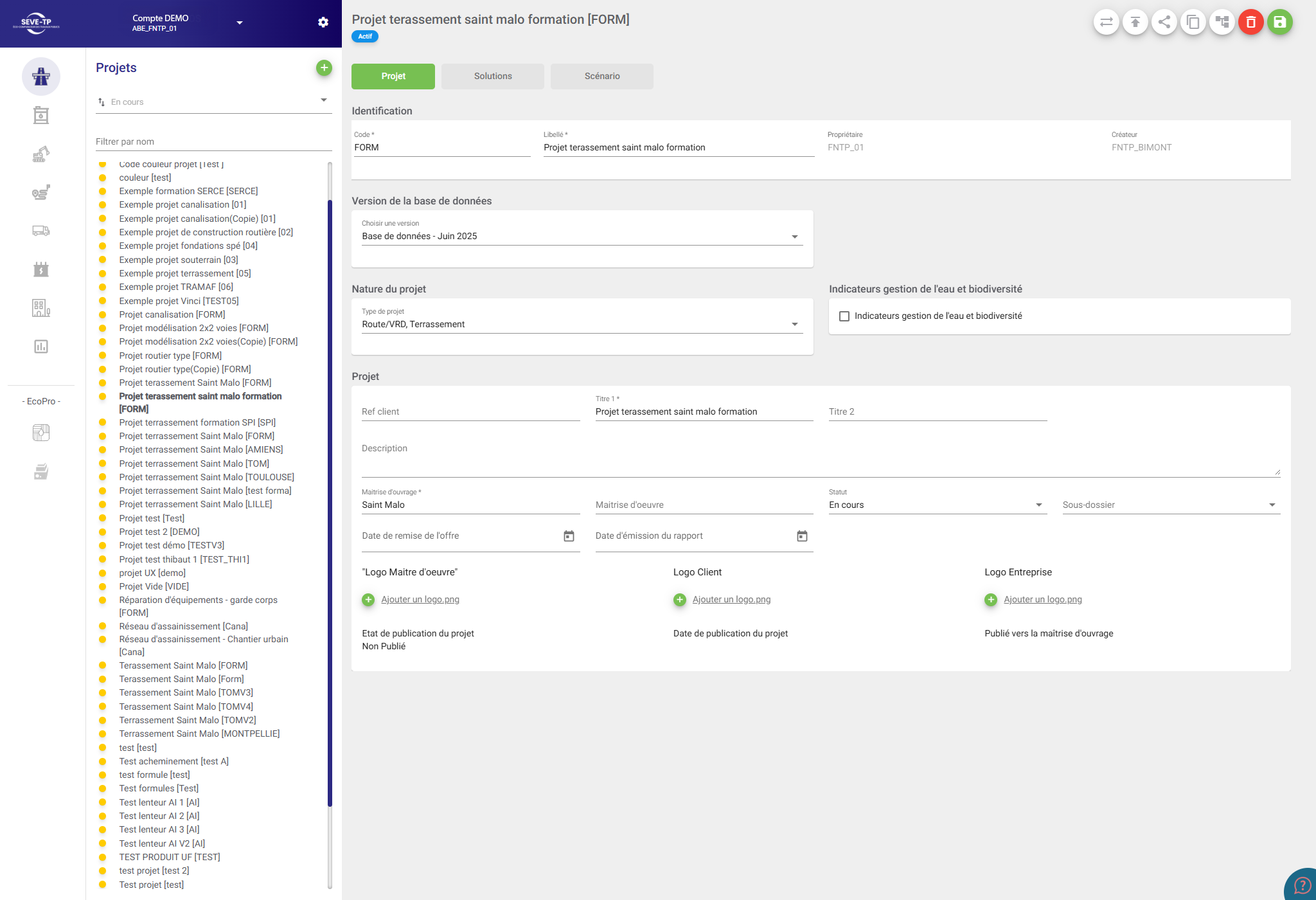This screenshot has width=1316, height=900.
Task: Click yellow dot beside Projet Vide [VIDE]
Action: pyautogui.click(x=102, y=586)
